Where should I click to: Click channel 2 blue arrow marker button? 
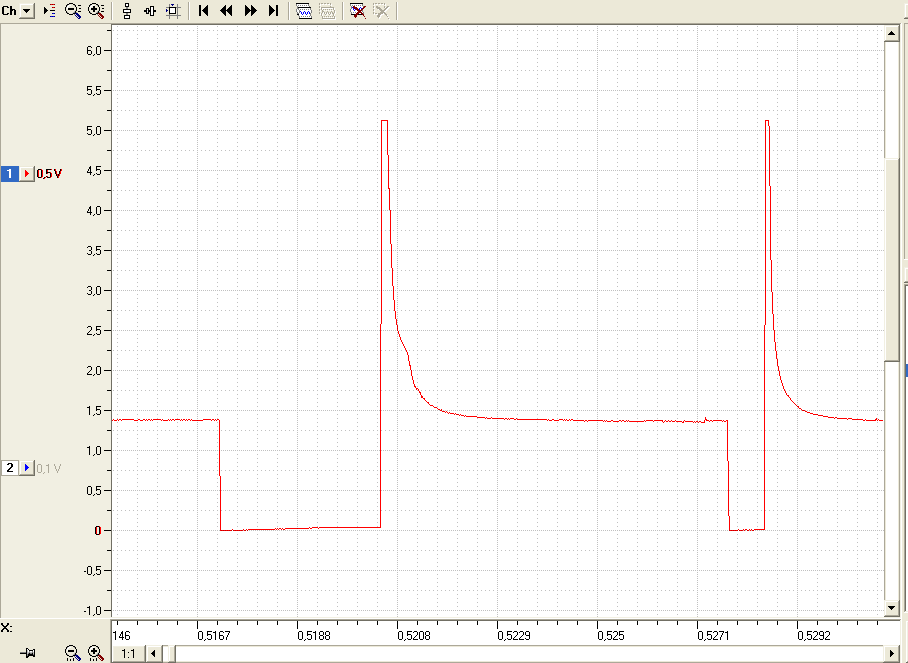click(27, 468)
